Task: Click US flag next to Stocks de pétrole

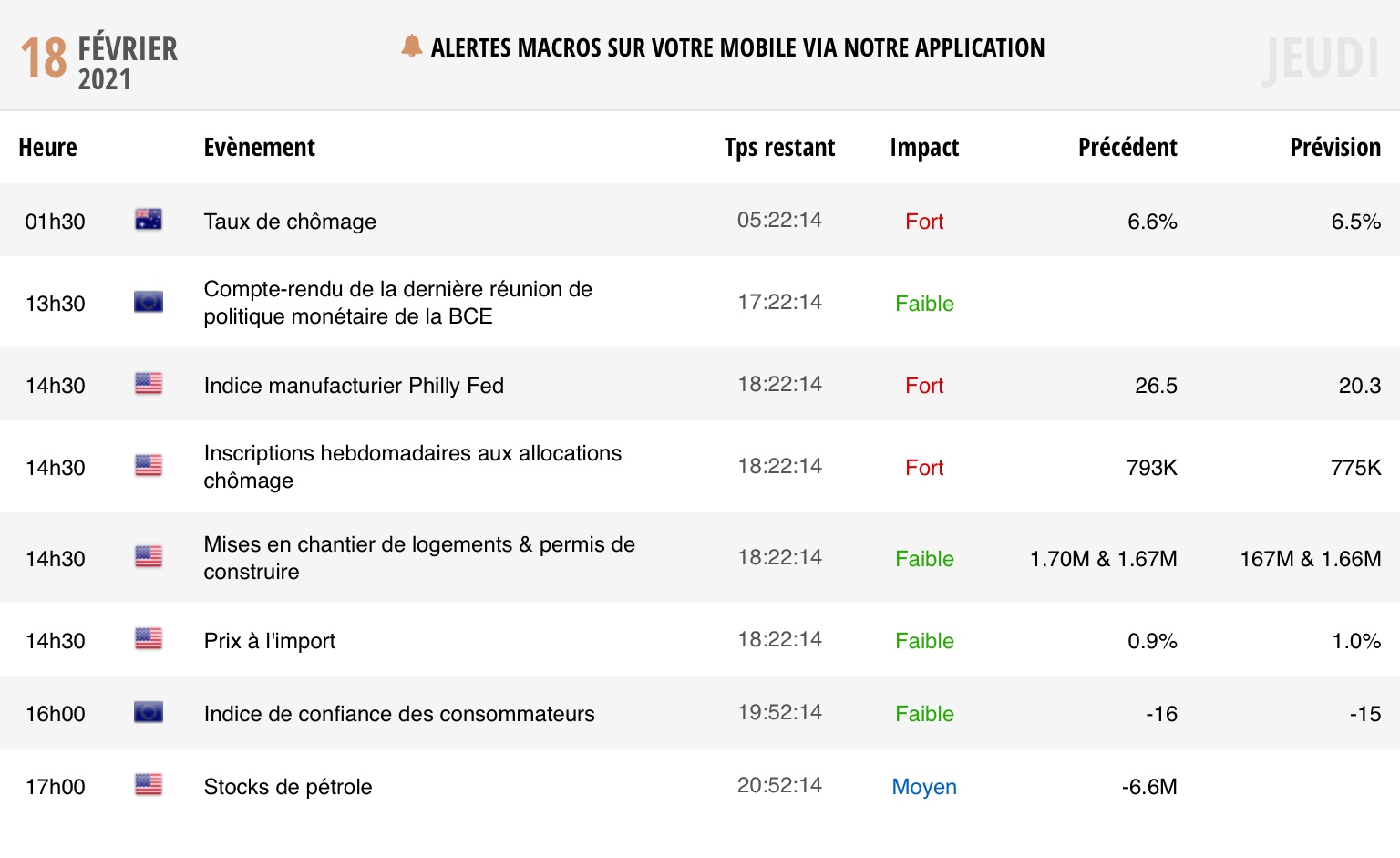Action: coord(149,786)
